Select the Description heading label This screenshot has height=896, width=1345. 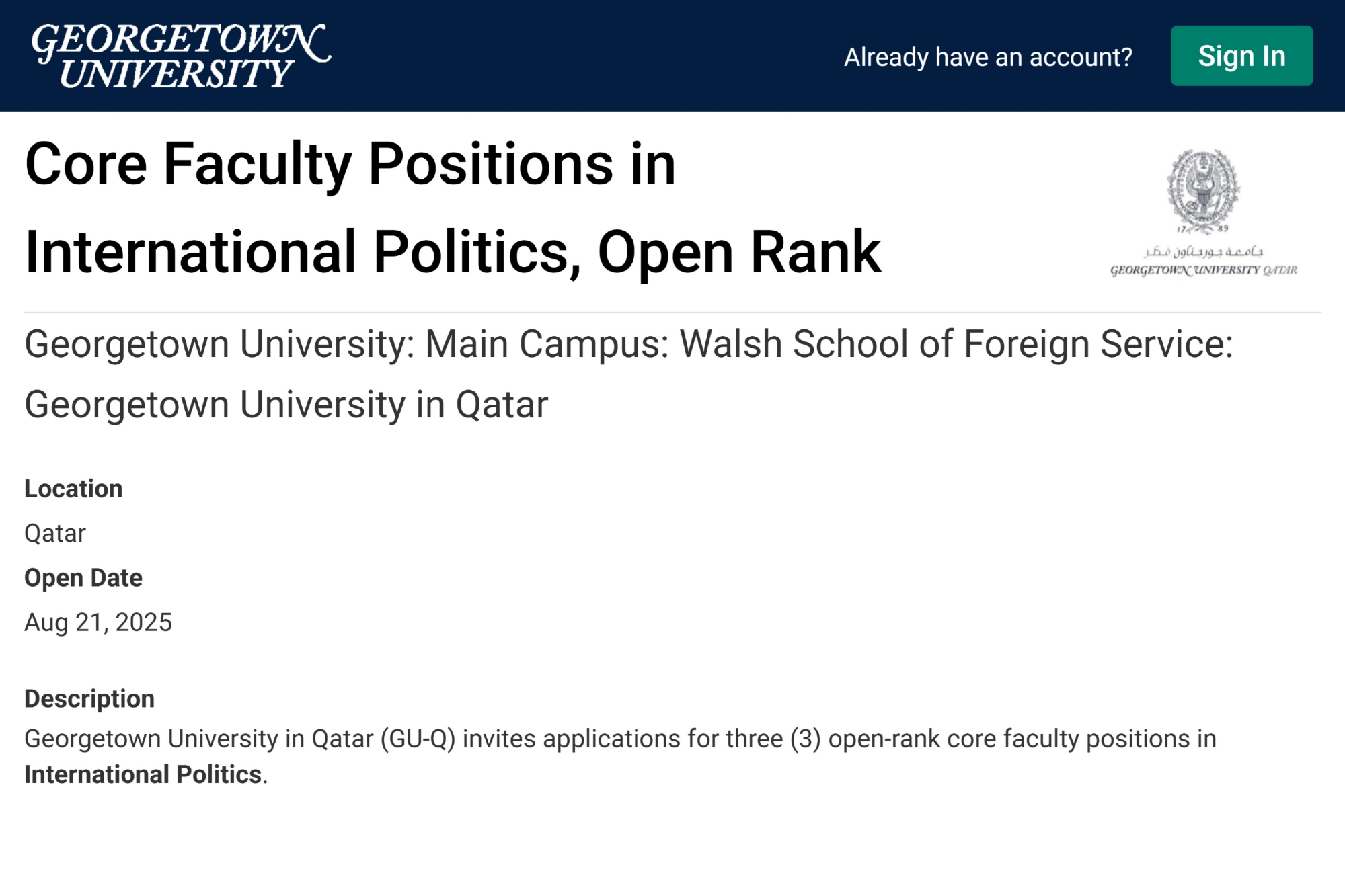click(x=89, y=699)
